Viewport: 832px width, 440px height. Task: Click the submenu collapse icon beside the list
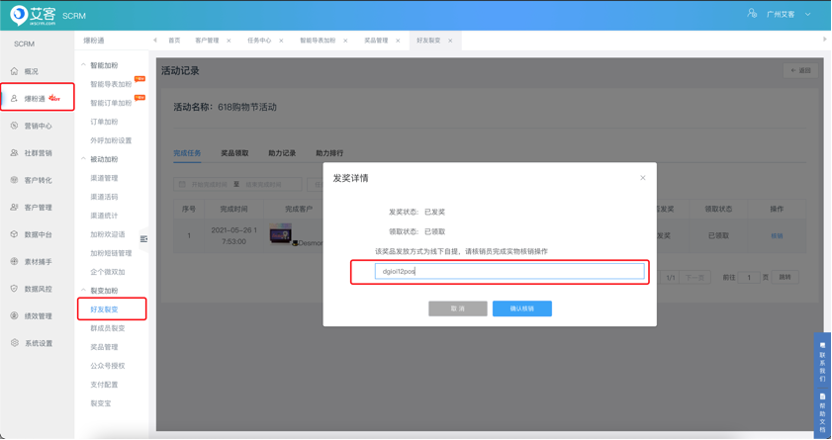tap(143, 238)
